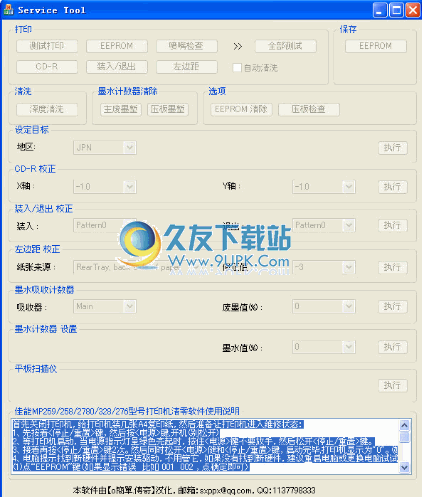Click the >> arrow next to 喷嘴检查

[x=237, y=46]
